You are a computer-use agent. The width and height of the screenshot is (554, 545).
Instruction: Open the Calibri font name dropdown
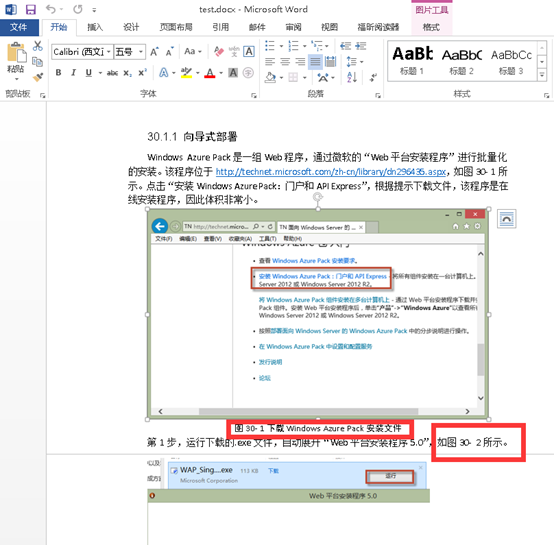click(x=108, y=52)
